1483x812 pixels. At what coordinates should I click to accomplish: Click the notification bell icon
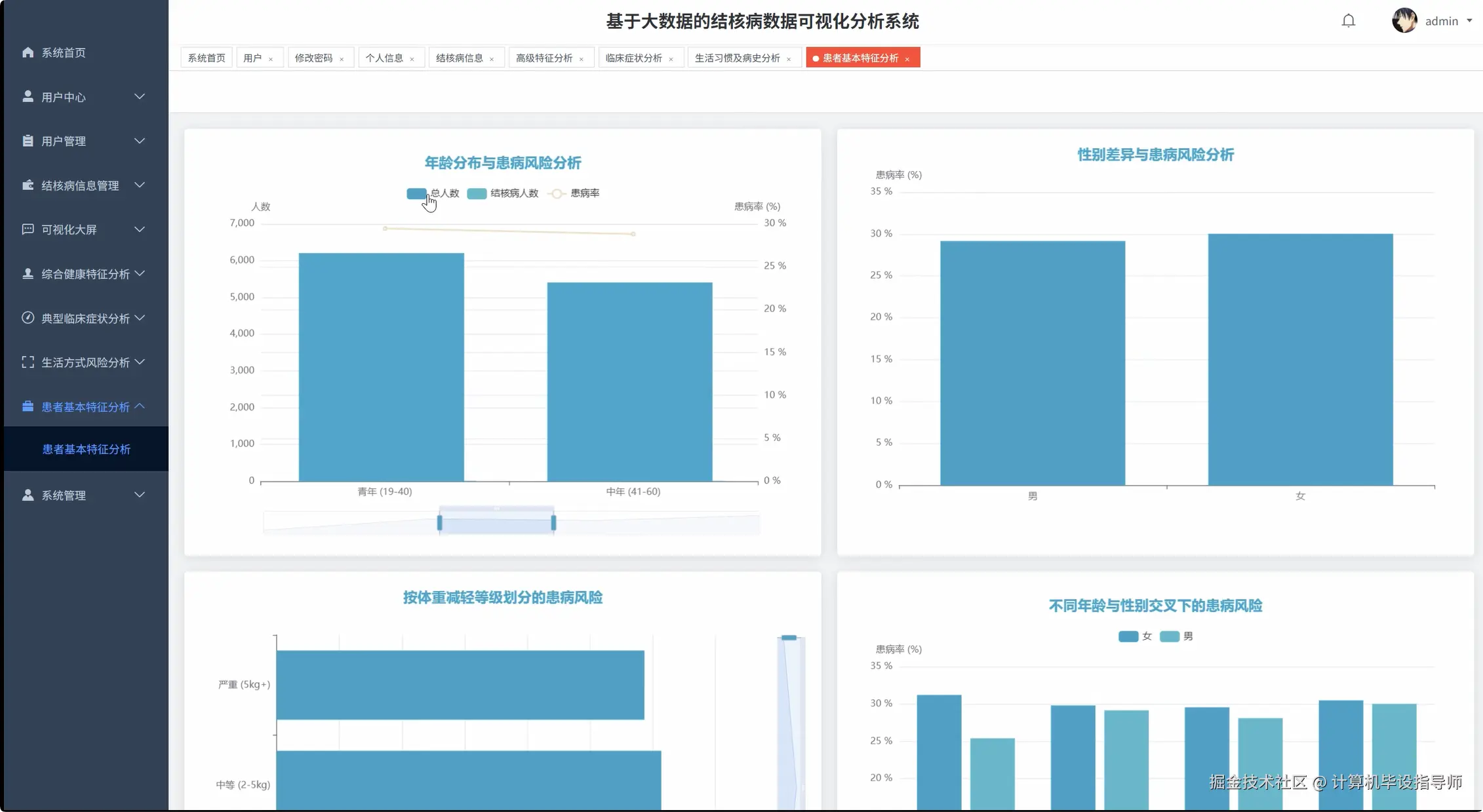click(x=1348, y=21)
